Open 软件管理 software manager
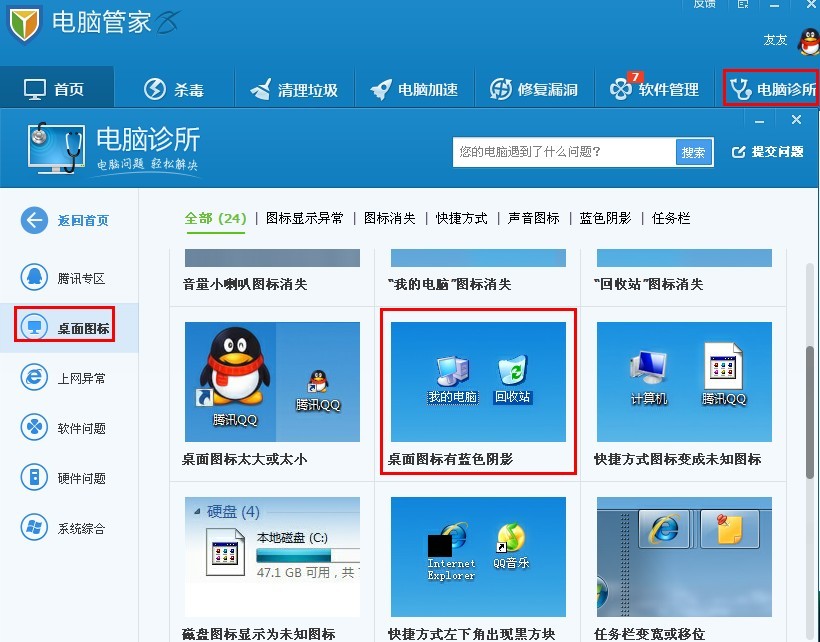820x642 pixels. [654, 88]
